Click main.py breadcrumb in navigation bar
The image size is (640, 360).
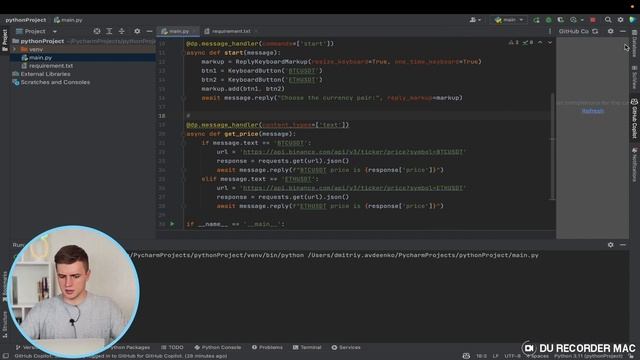[68, 20]
